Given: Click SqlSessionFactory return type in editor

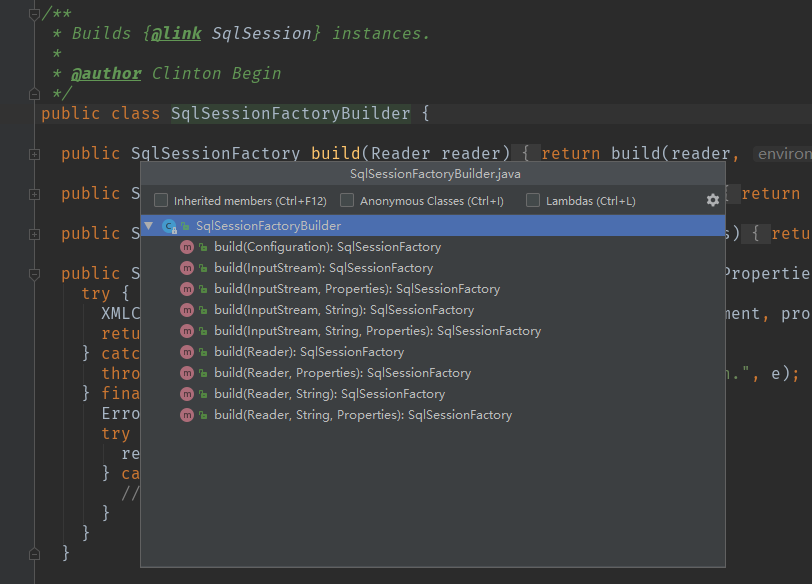Looking at the screenshot, I should (215, 153).
